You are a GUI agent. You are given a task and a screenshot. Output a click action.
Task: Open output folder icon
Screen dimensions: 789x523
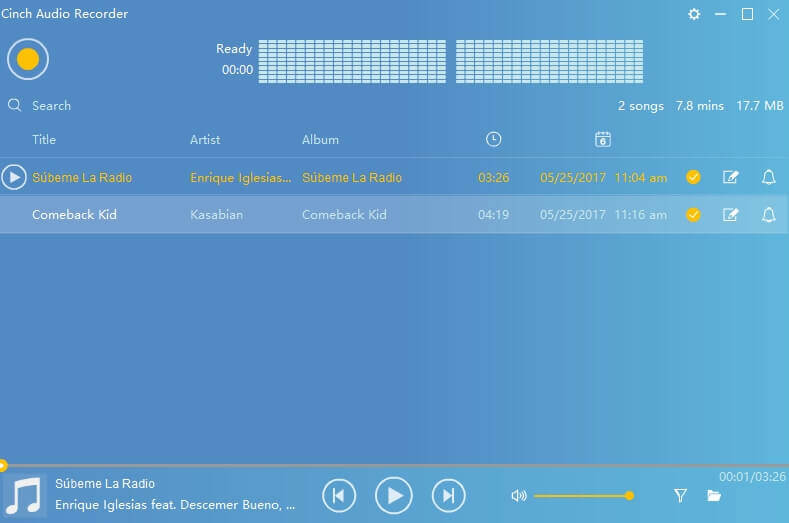[x=714, y=496]
